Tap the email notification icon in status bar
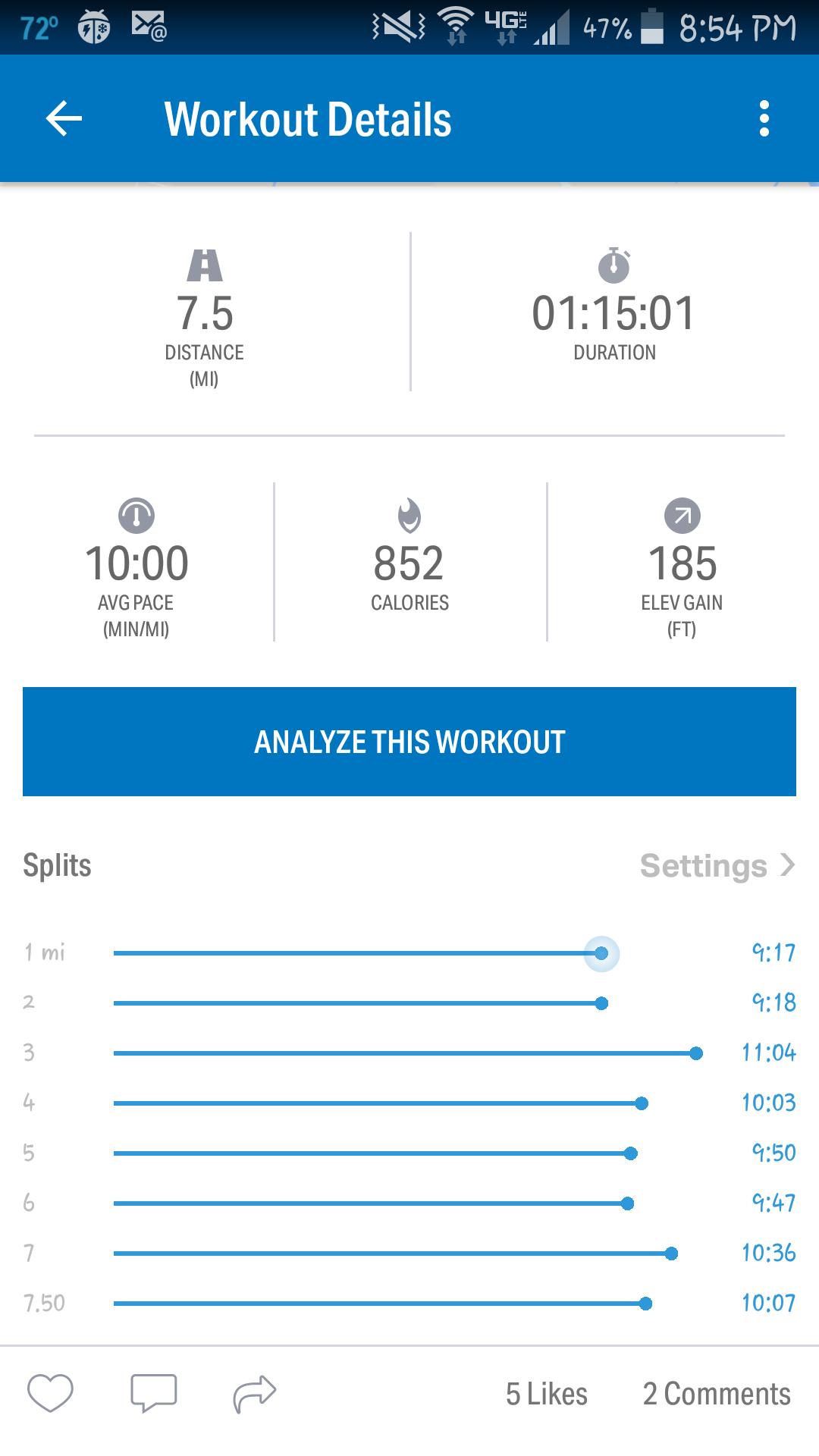 tap(149, 27)
